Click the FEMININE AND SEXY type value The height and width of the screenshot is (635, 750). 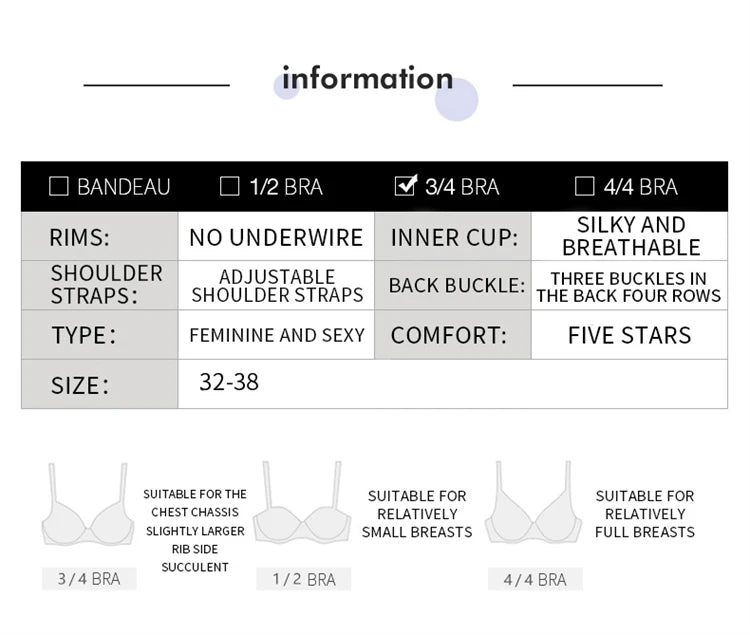pyautogui.click(x=277, y=335)
